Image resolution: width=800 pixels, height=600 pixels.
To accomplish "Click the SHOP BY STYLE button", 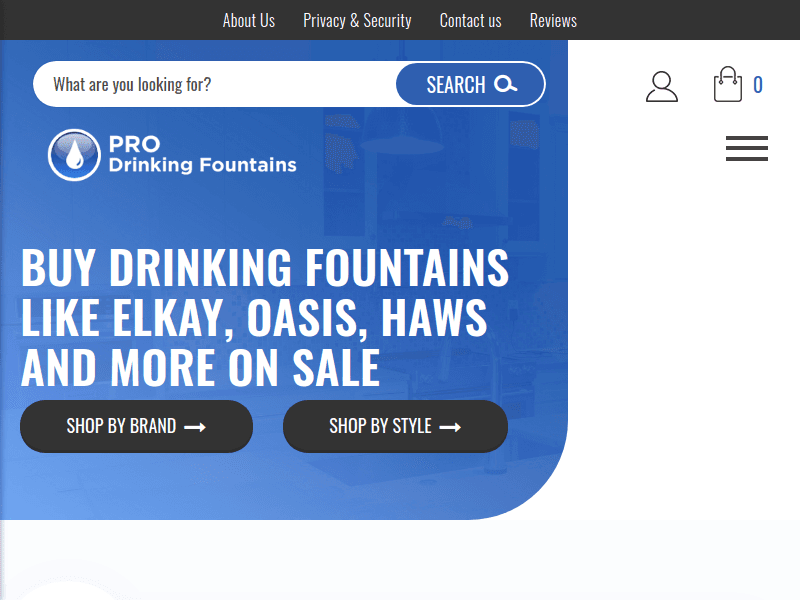I will [395, 426].
